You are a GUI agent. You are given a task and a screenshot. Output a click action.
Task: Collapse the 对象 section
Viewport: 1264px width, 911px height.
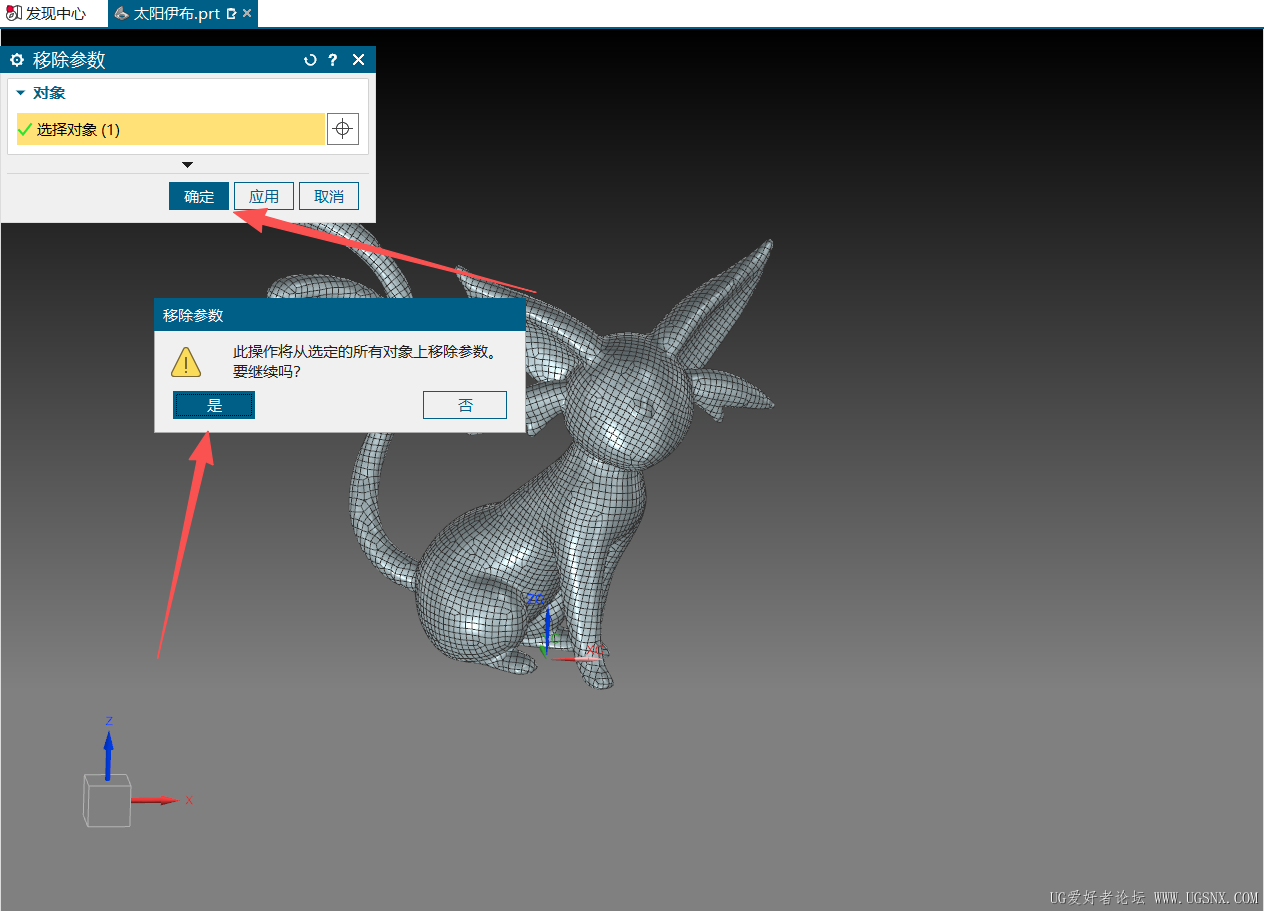pos(21,93)
